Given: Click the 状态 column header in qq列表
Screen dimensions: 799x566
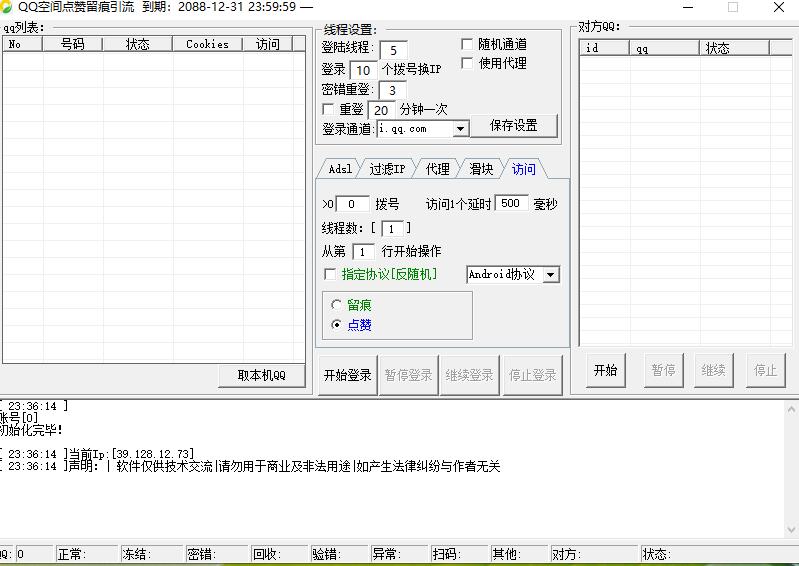Looking at the screenshot, I should tap(138, 44).
